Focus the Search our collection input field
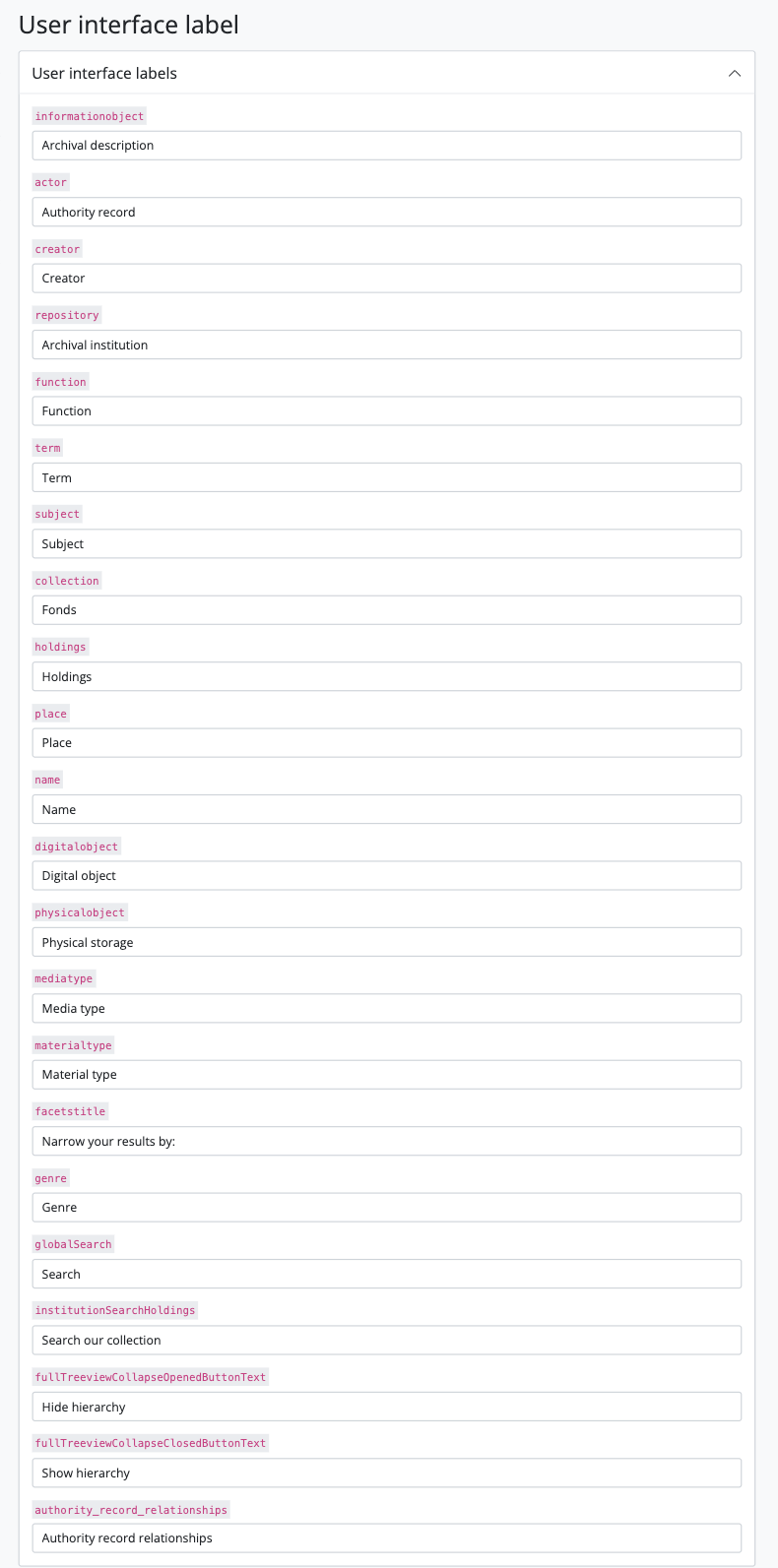Viewport: 778px width, 1568px height. coord(386,1341)
